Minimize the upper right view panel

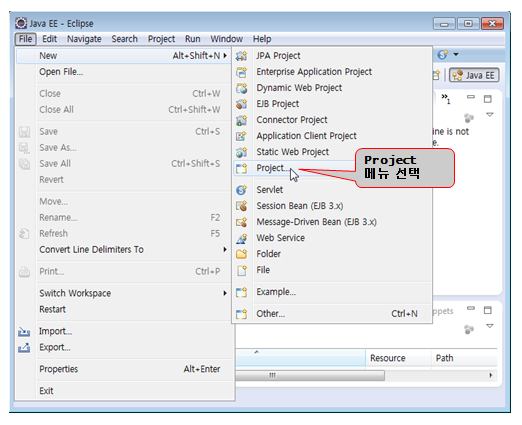[471, 97]
